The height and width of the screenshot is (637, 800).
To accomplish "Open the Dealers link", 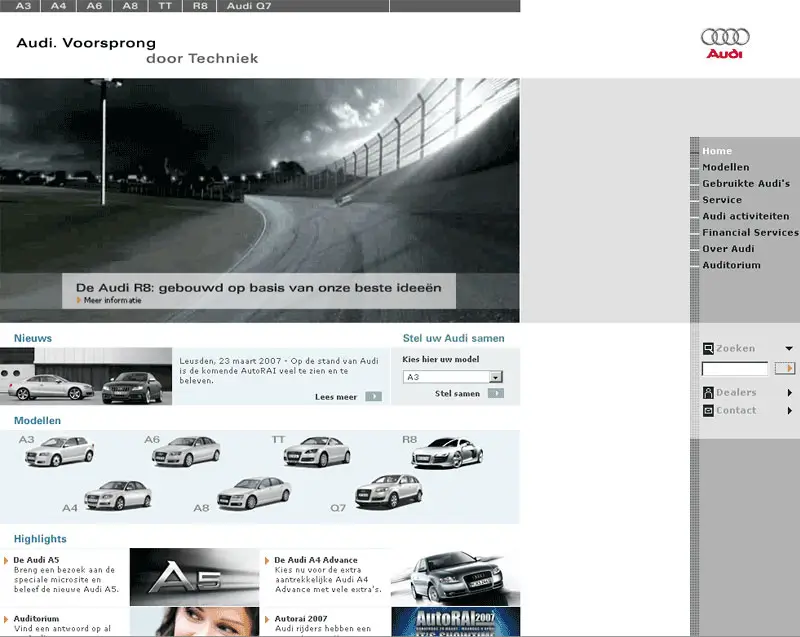I will (x=736, y=392).
